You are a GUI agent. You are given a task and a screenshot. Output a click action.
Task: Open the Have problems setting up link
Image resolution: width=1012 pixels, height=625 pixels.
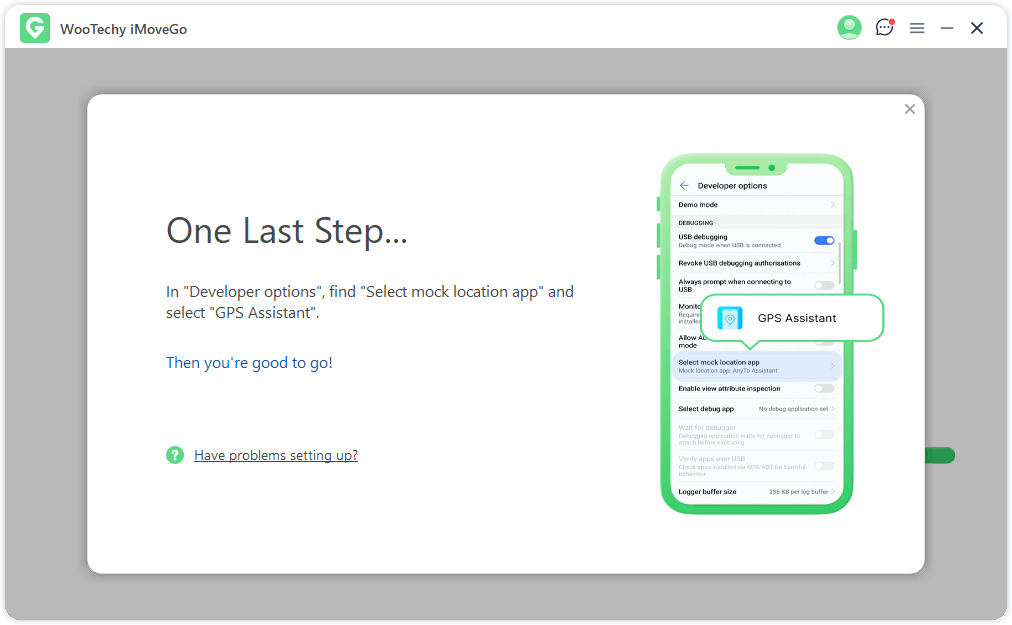(x=276, y=455)
